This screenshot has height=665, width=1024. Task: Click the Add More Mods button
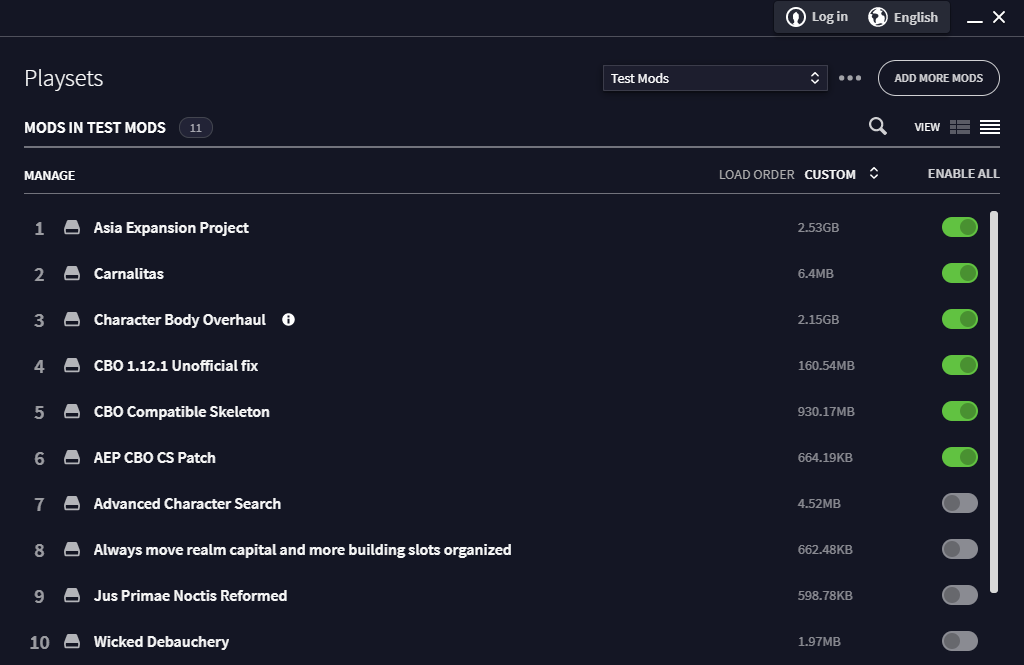tap(938, 78)
